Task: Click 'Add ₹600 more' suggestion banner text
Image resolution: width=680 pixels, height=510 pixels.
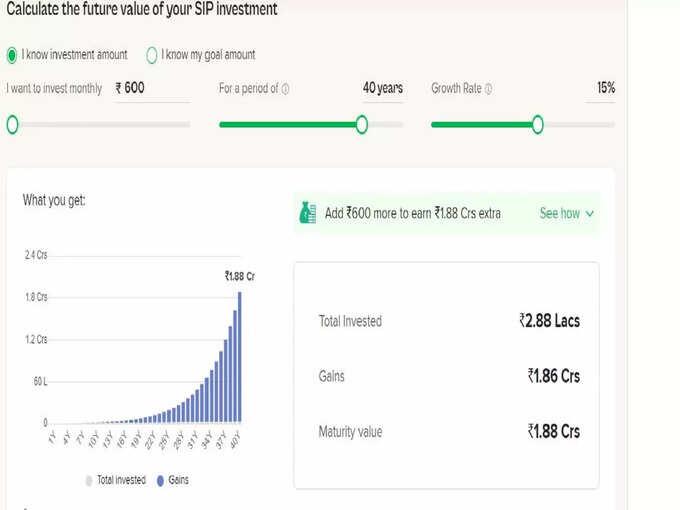Action: (413, 213)
